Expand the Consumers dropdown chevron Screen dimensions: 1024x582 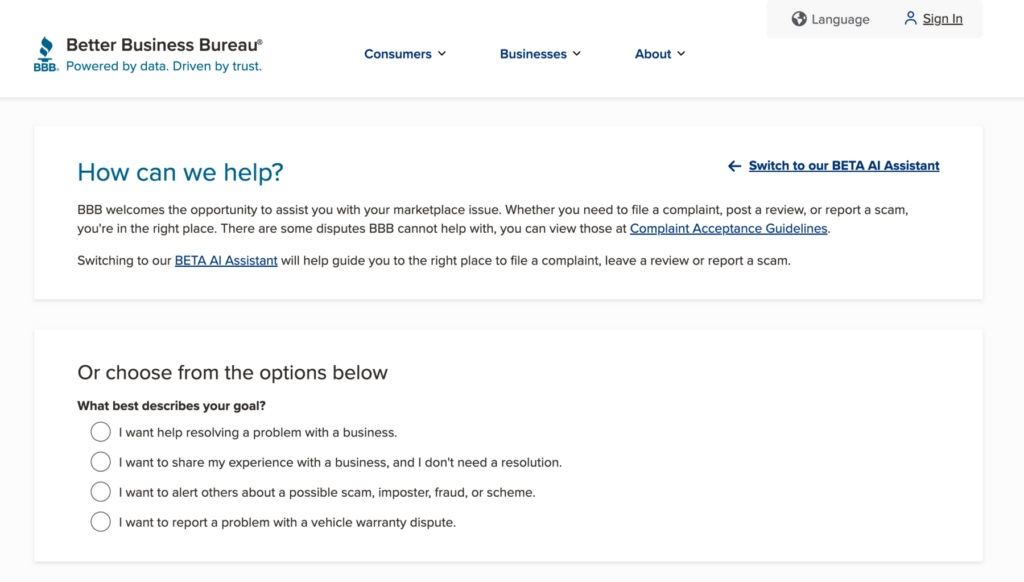pos(442,54)
